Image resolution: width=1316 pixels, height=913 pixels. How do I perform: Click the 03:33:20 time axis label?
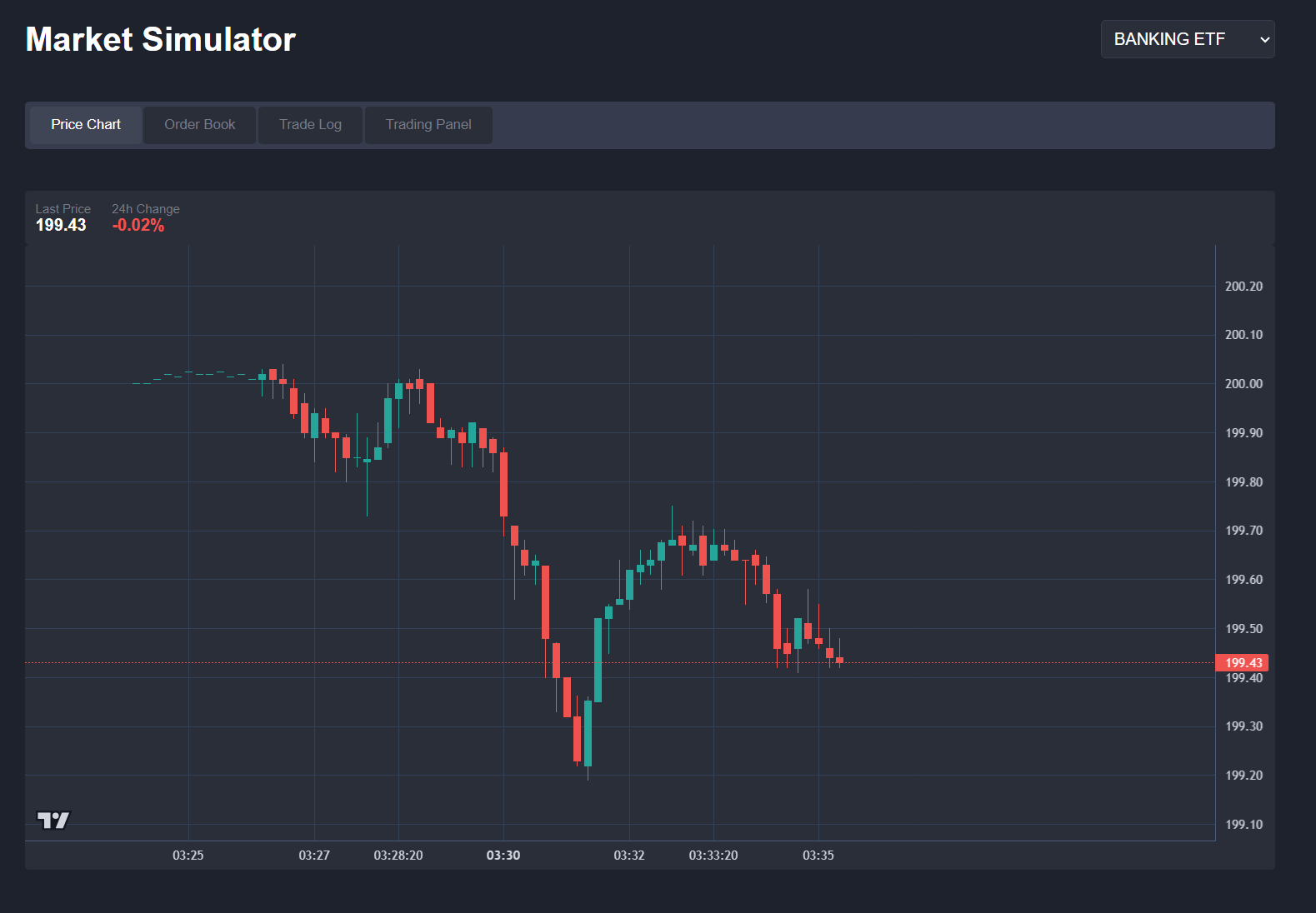(713, 856)
